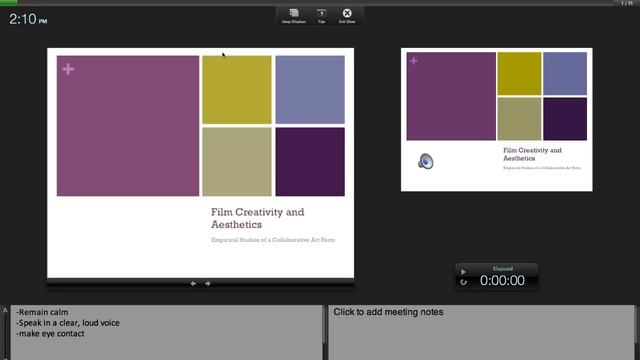This screenshot has width=640, height=360.
Task: Click the current slide preview
Action: (x=200, y=163)
